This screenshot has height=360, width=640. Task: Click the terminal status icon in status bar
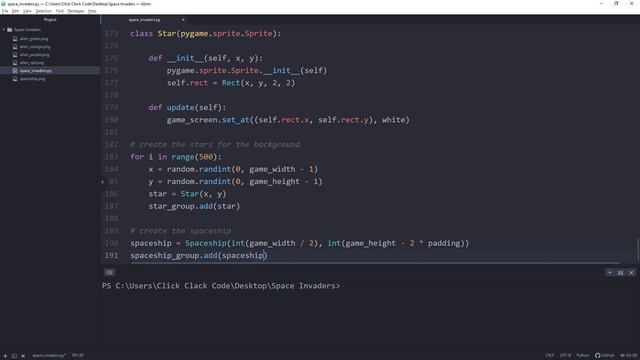[x=14, y=356]
